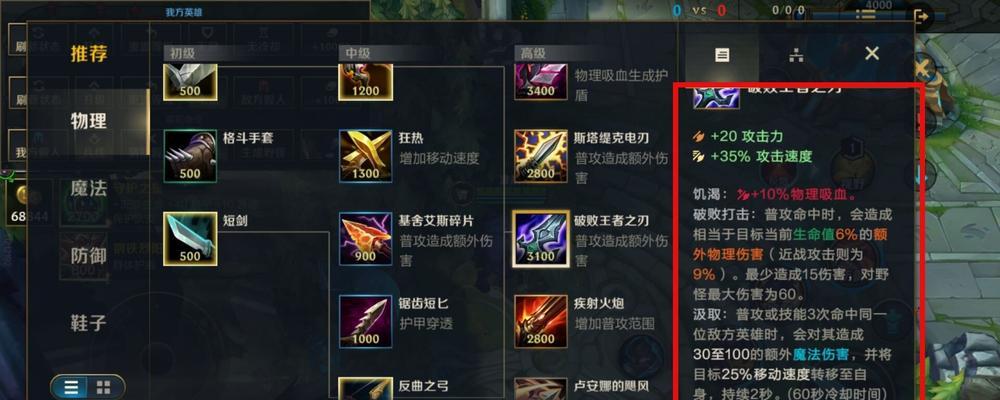Choose the 卢安娜的飓风 item

point(541,389)
